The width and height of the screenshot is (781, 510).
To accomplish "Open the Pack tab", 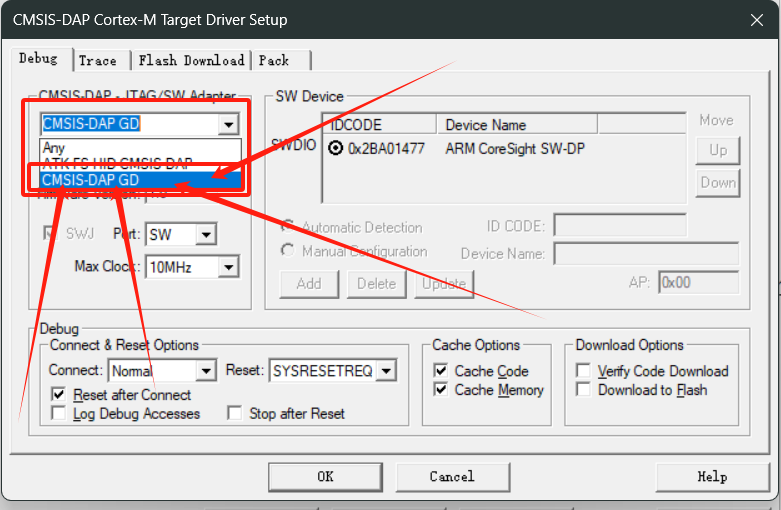I will click(x=274, y=60).
